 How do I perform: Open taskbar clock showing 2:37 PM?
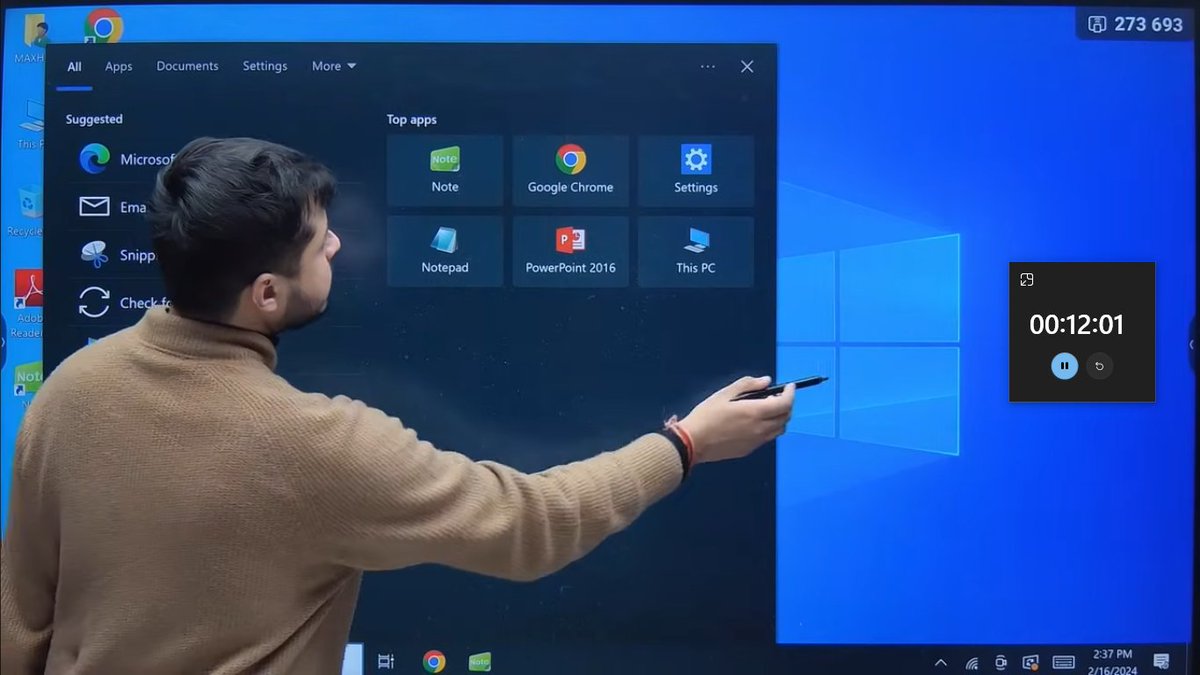coord(1113,661)
